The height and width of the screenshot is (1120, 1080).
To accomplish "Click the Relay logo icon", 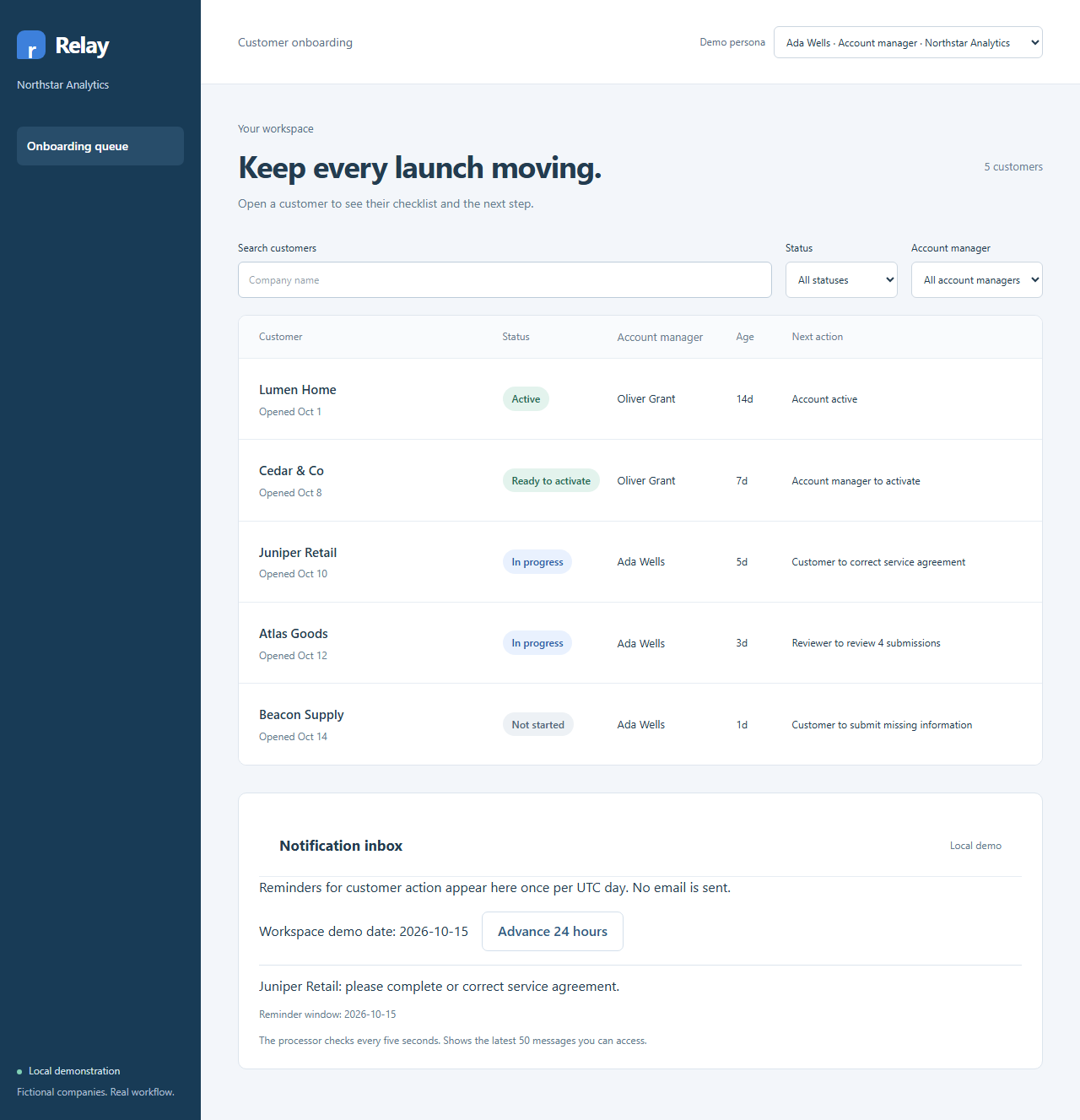I will point(31,45).
